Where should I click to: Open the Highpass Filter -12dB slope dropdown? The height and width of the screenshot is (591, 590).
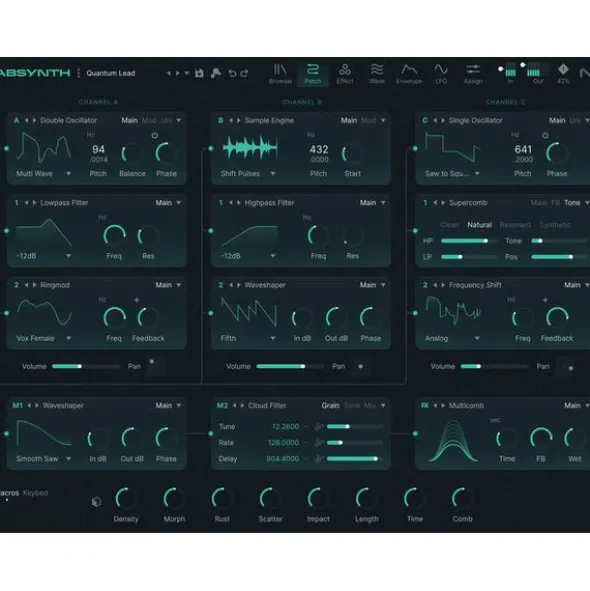pyautogui.click(x=248, y=256)
